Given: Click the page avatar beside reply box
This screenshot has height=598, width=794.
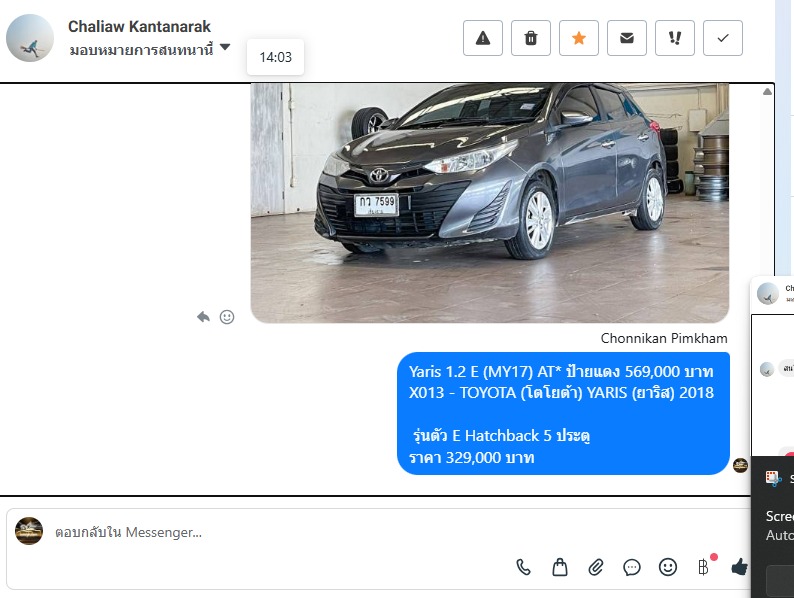Looking at the screenshot, I should (29, 531).
